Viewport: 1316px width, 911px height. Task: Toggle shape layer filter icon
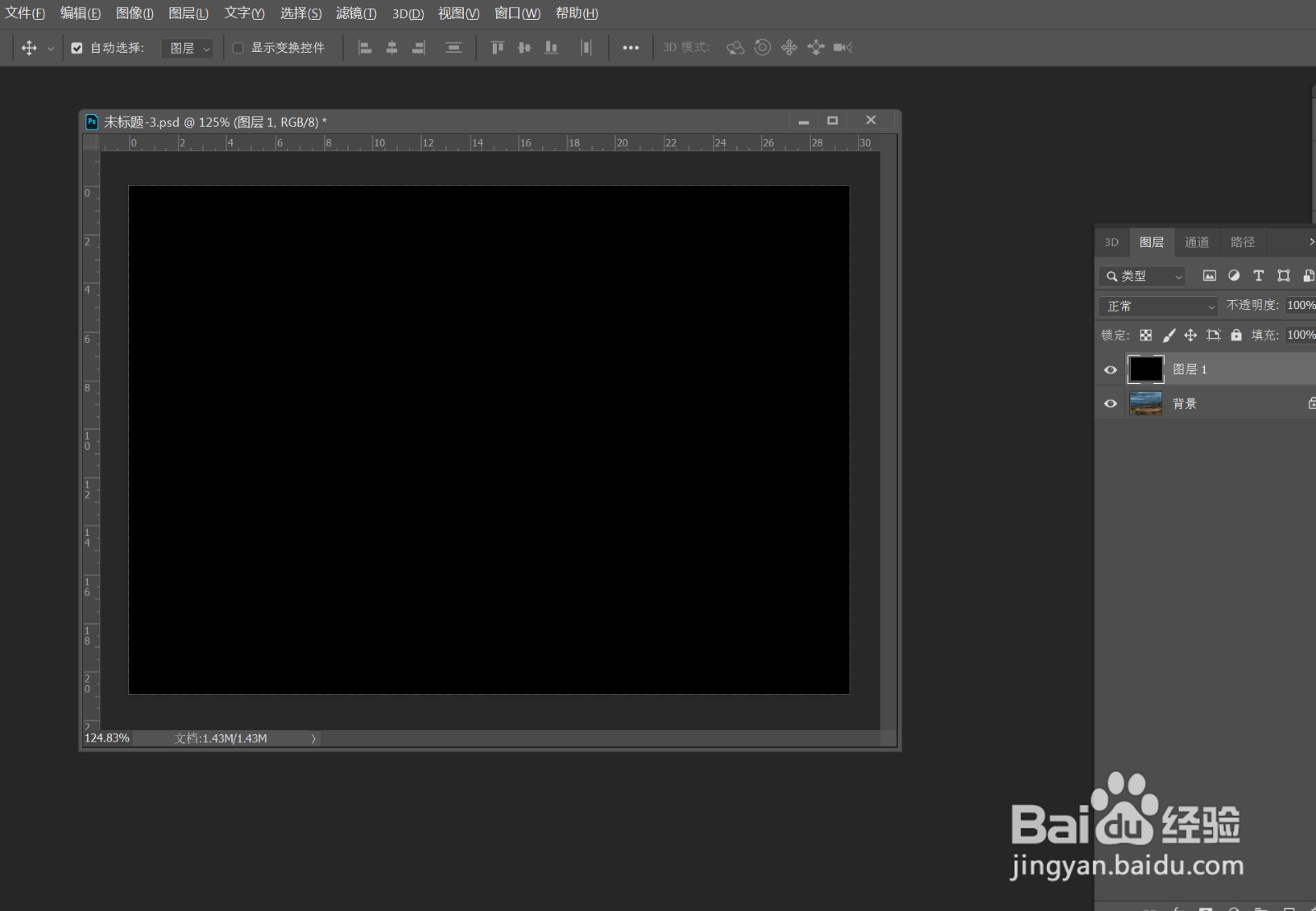(1283, 276)
